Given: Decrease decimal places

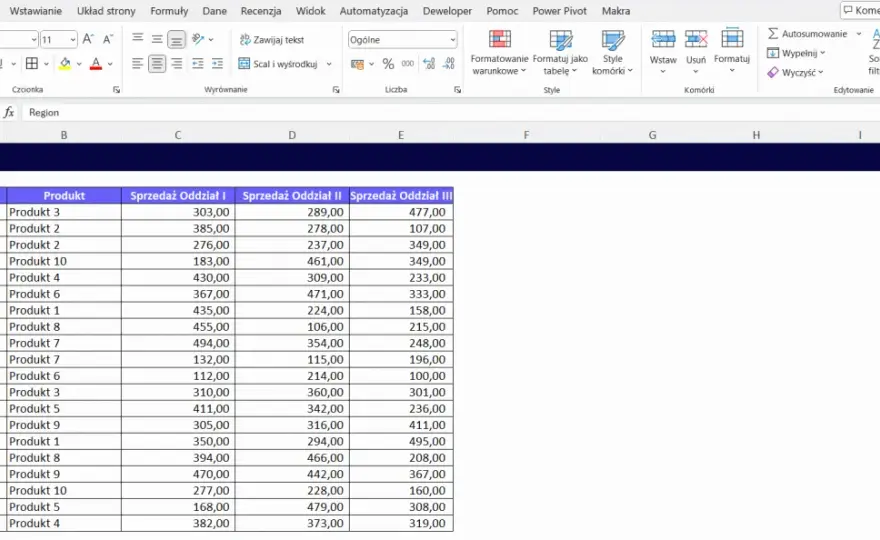Looking at the screenshot, I should click(x=448, y=64).
